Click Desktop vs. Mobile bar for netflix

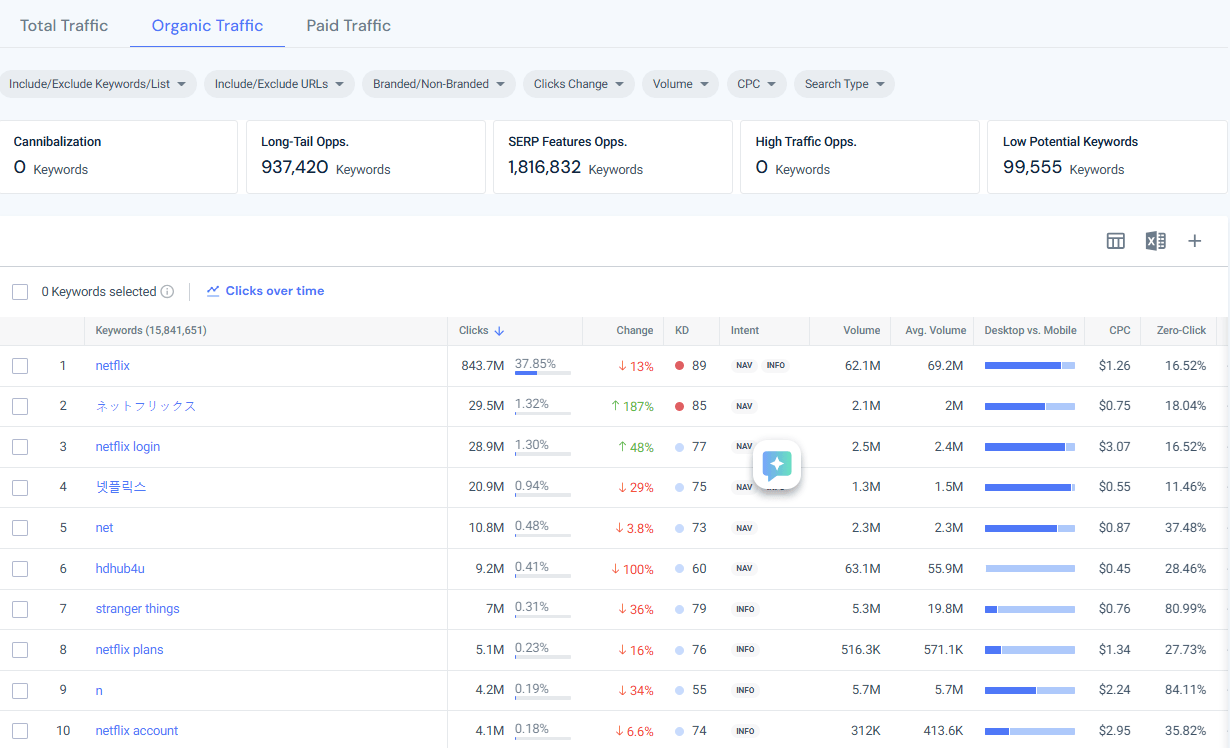(1030, 366)
